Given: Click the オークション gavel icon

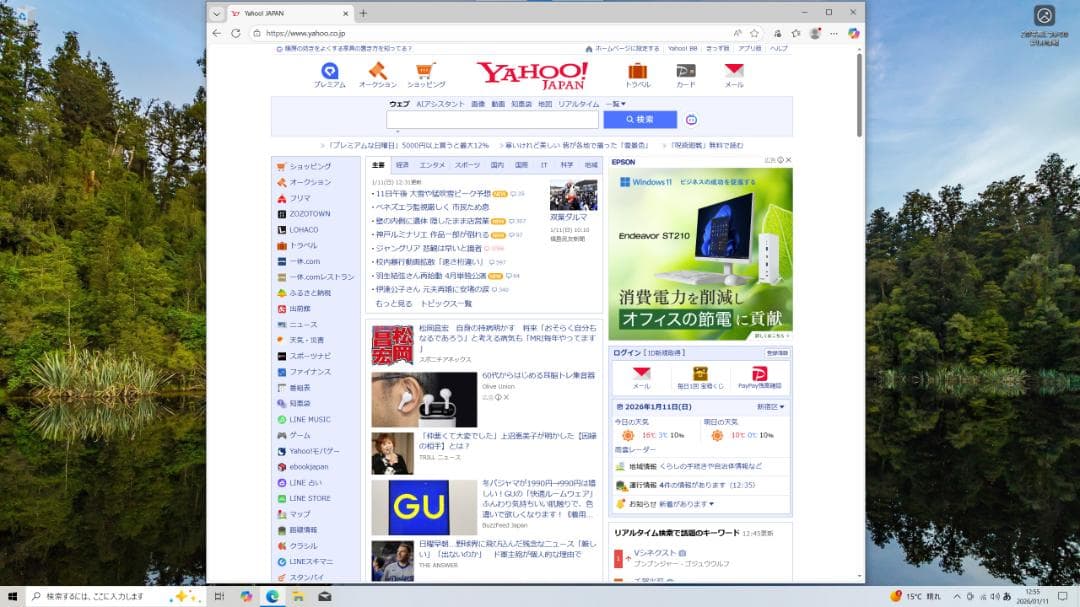Looking at the screenshot, I should pyautogui.click(x=377, y=71).
